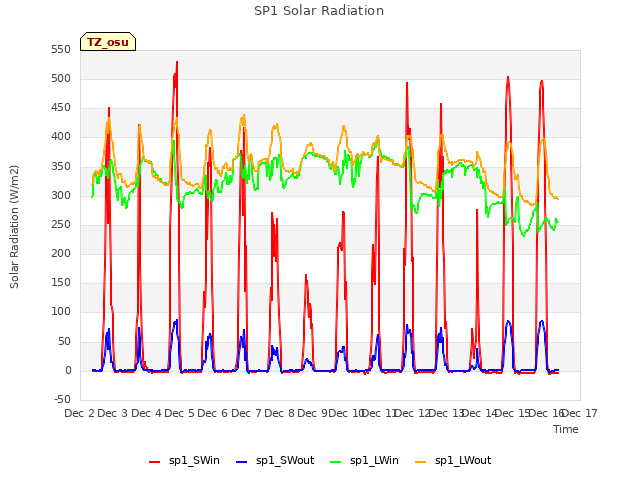Click the -50 y-axis tick label
640x480 pixels.
[x=62, y=399]
